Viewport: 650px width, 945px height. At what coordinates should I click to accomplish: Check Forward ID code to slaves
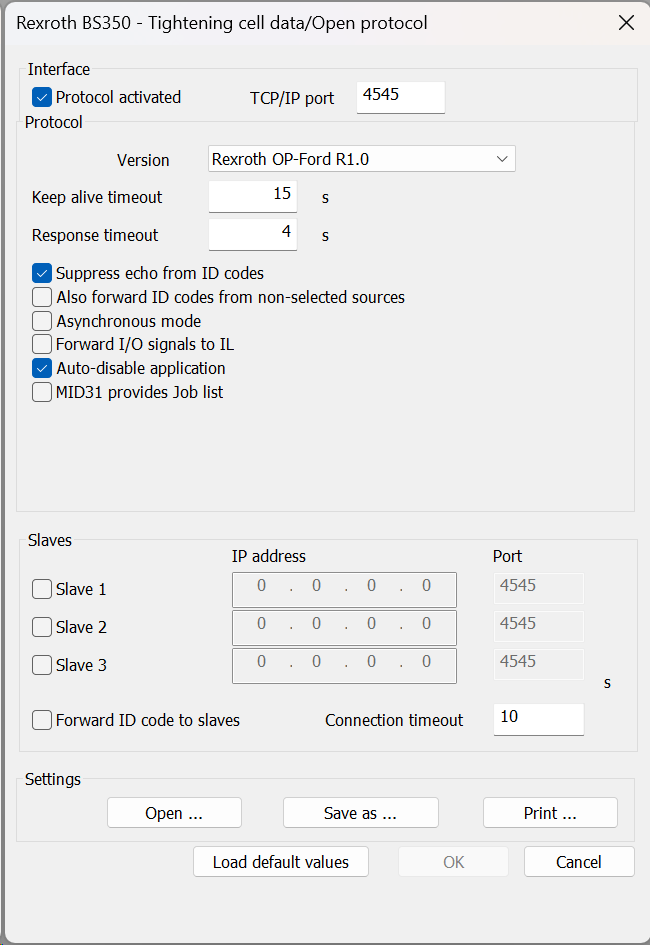point(42,720)
